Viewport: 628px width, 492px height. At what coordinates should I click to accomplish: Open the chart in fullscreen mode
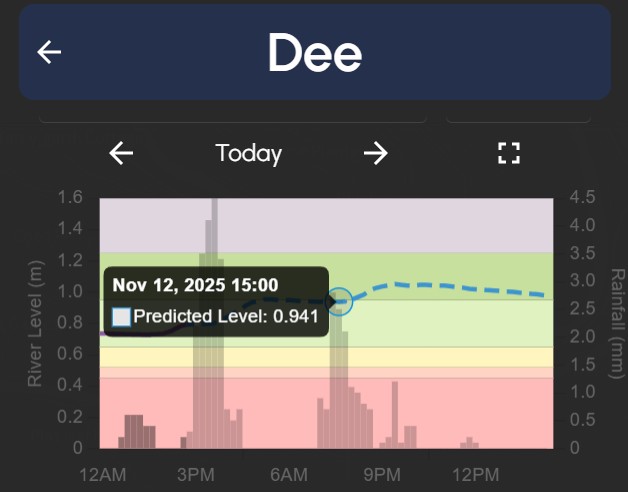coord(509,153)
